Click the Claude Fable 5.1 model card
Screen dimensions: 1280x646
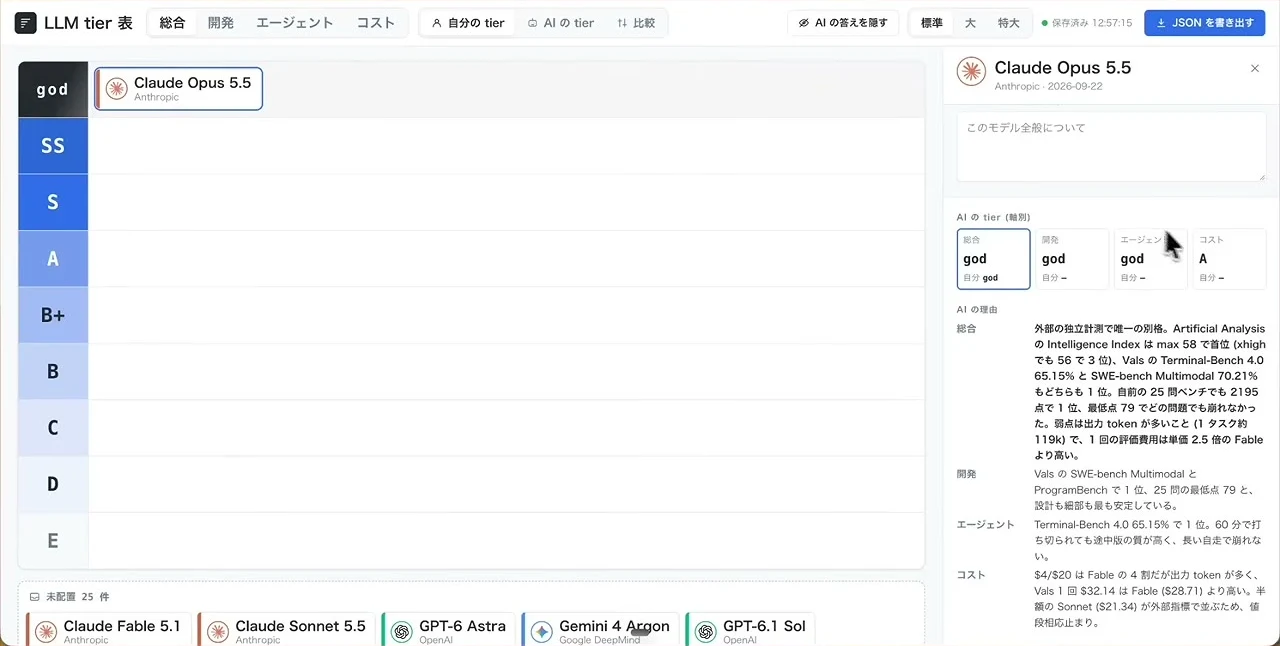tap(109, 629)
